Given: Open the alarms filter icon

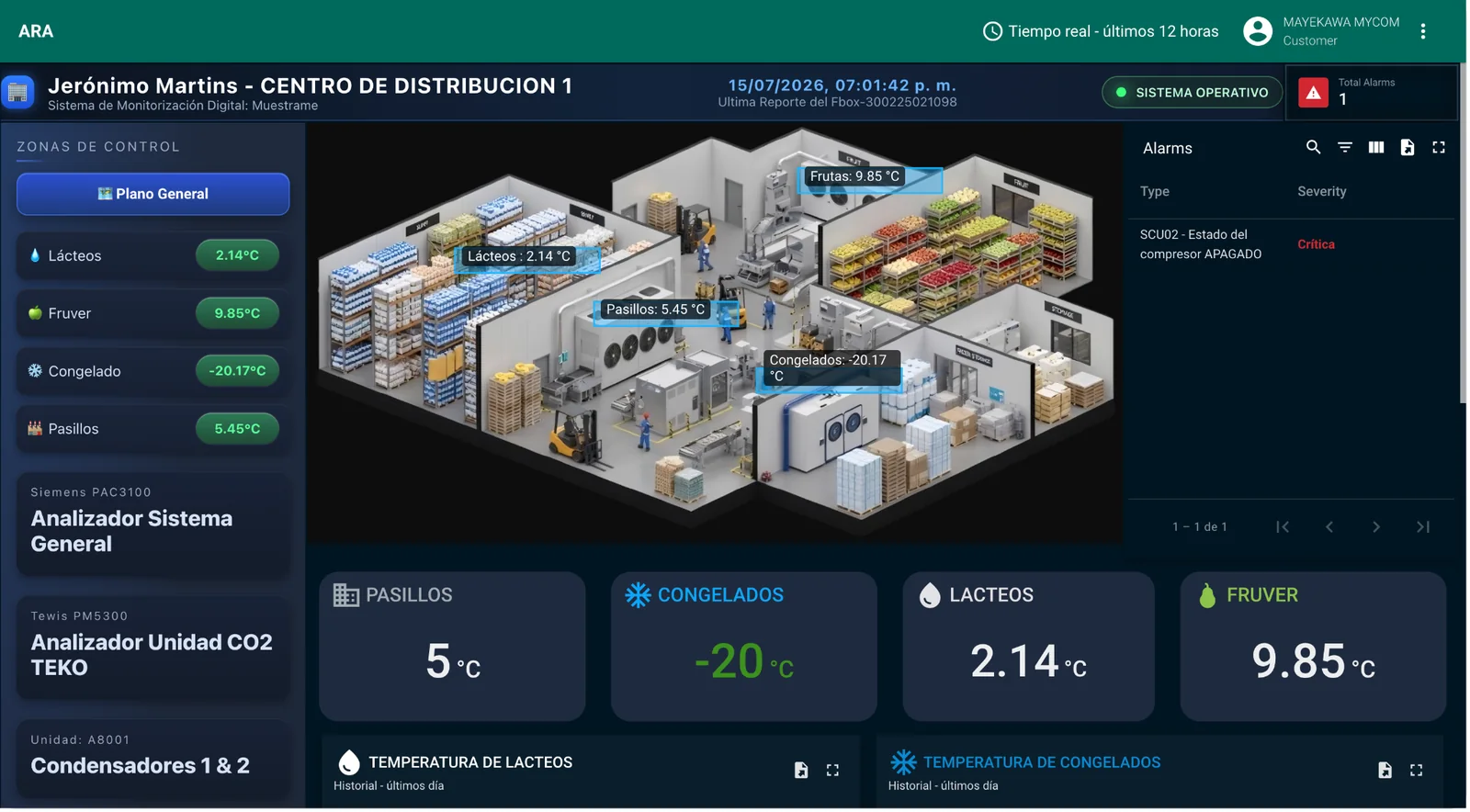Looking at the screenshot, I should tap(1344, 147).
